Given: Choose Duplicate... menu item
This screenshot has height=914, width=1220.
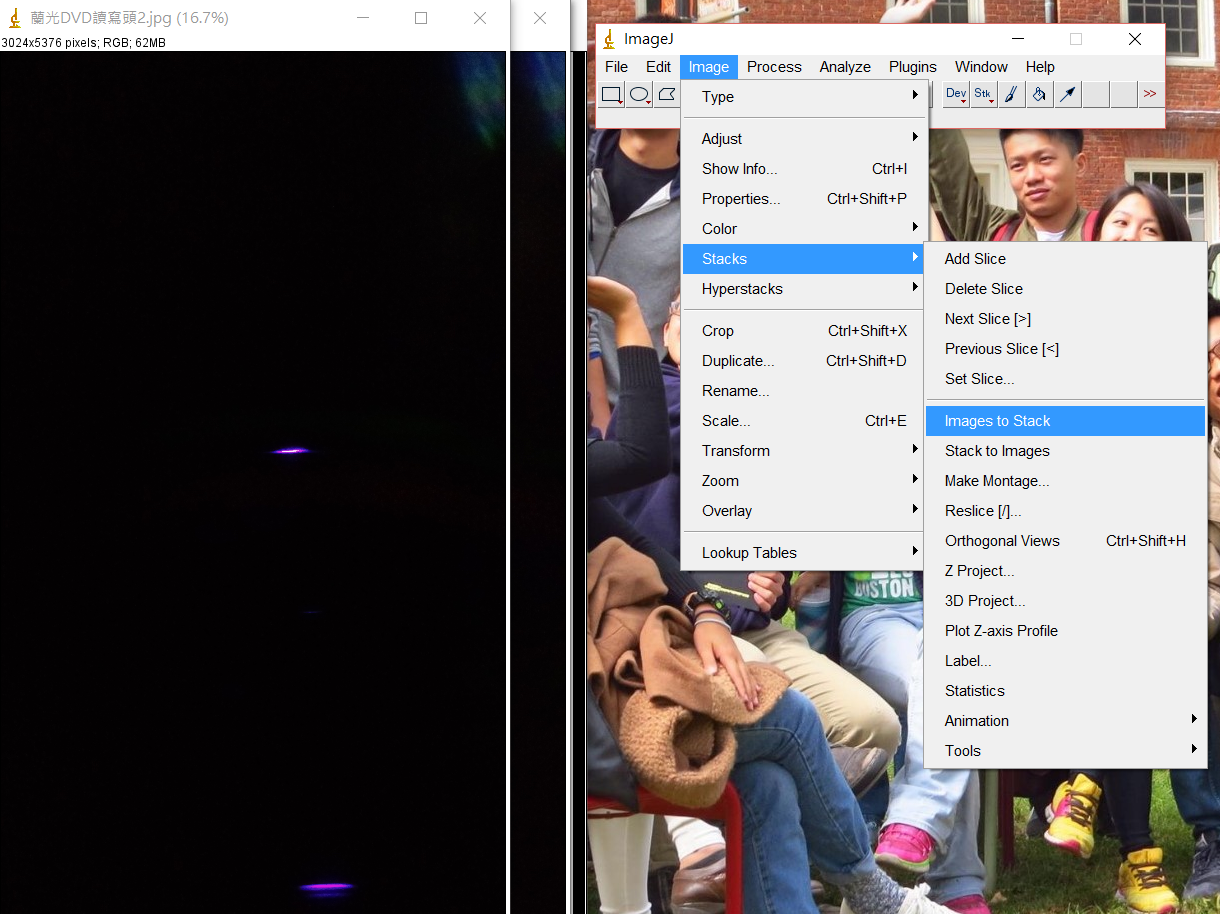Looking at the screenshot, I should [805, 361].
